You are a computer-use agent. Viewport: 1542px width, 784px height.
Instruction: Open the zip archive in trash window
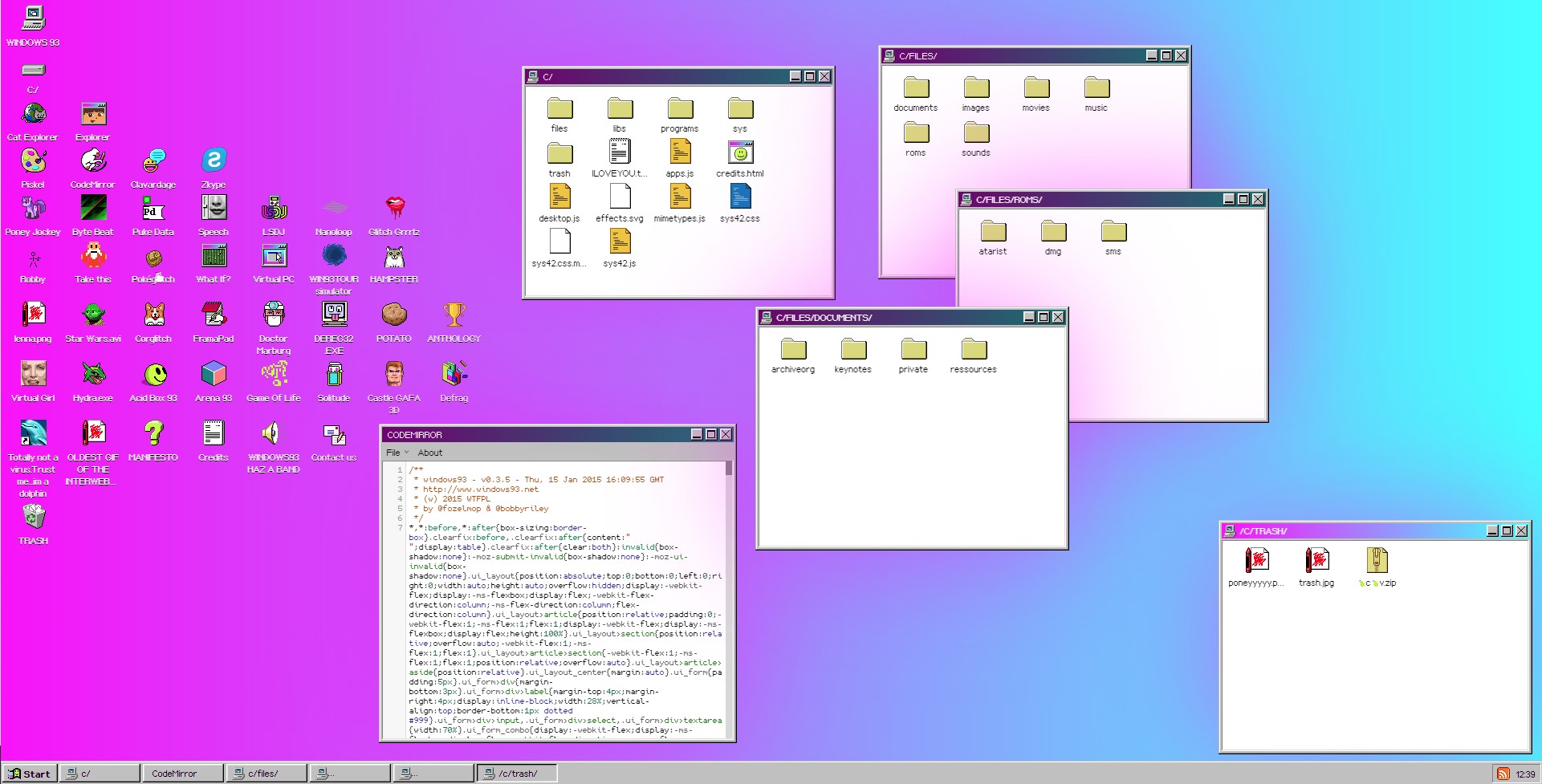(1377, 561)
